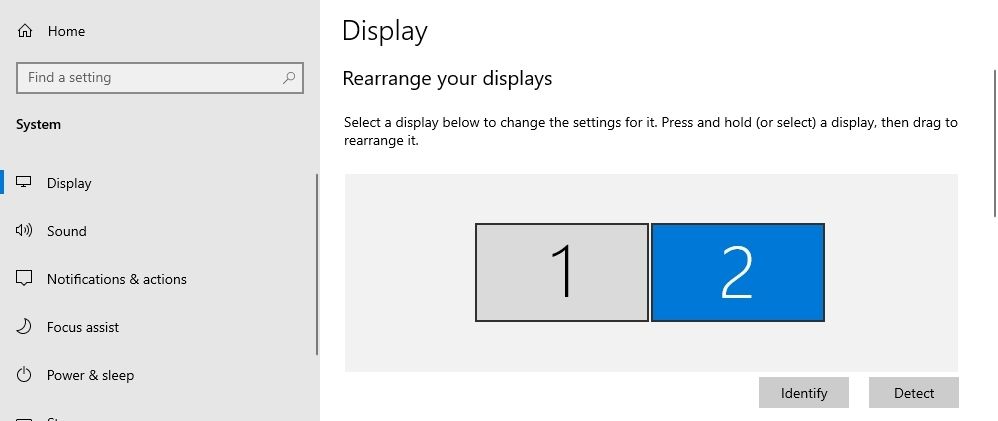Click the Home house icon
Image resolution: width=998 pixels, height=421 pixels.
pos(25,31)
